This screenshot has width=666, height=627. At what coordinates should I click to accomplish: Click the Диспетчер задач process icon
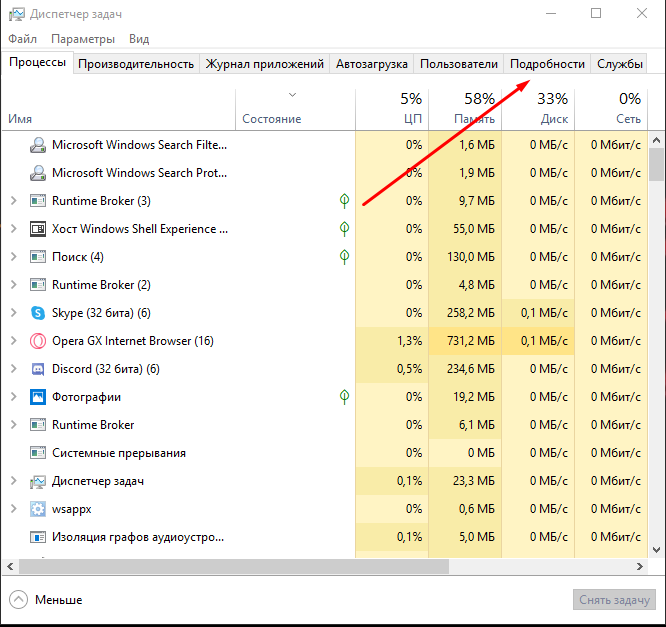click(38, 481)
